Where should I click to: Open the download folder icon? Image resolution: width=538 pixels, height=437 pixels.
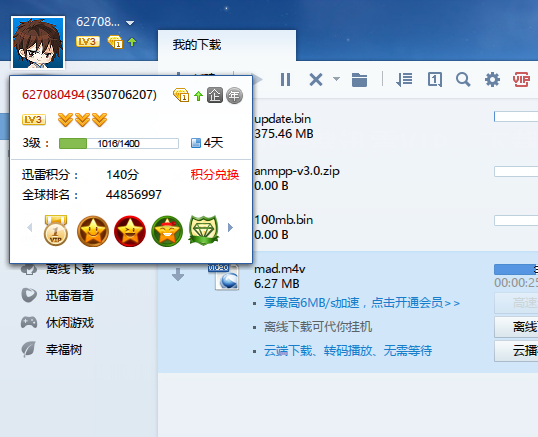click(359, 80)
